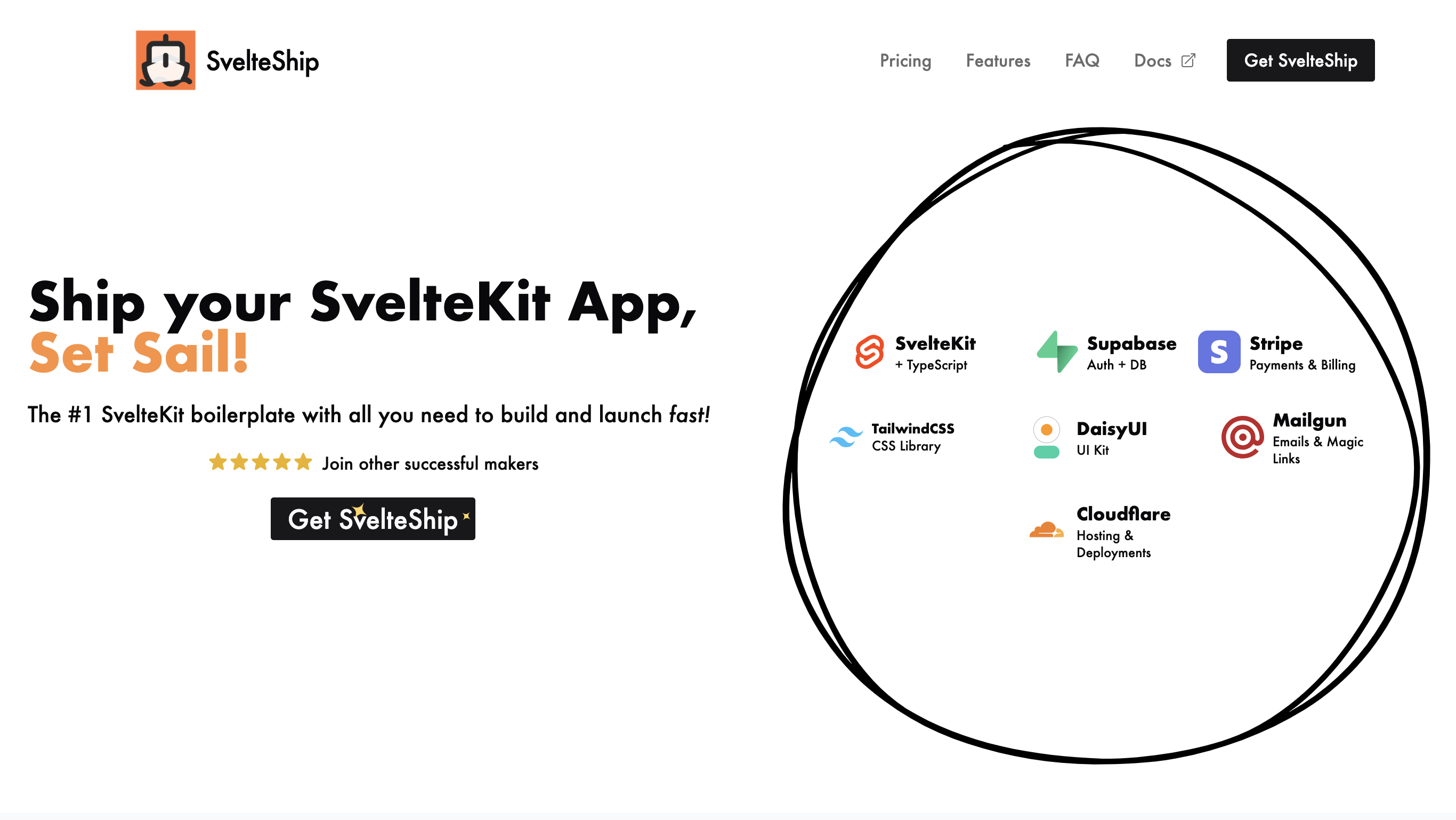Click the FAQ navigation item
Viewport: 1456px width, 820px height.
pos(1082,60)
